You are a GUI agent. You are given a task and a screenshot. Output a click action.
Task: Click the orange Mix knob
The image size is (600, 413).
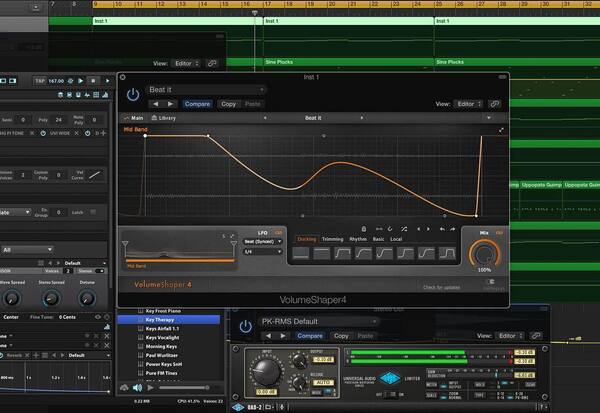click(x=484, y=253)
